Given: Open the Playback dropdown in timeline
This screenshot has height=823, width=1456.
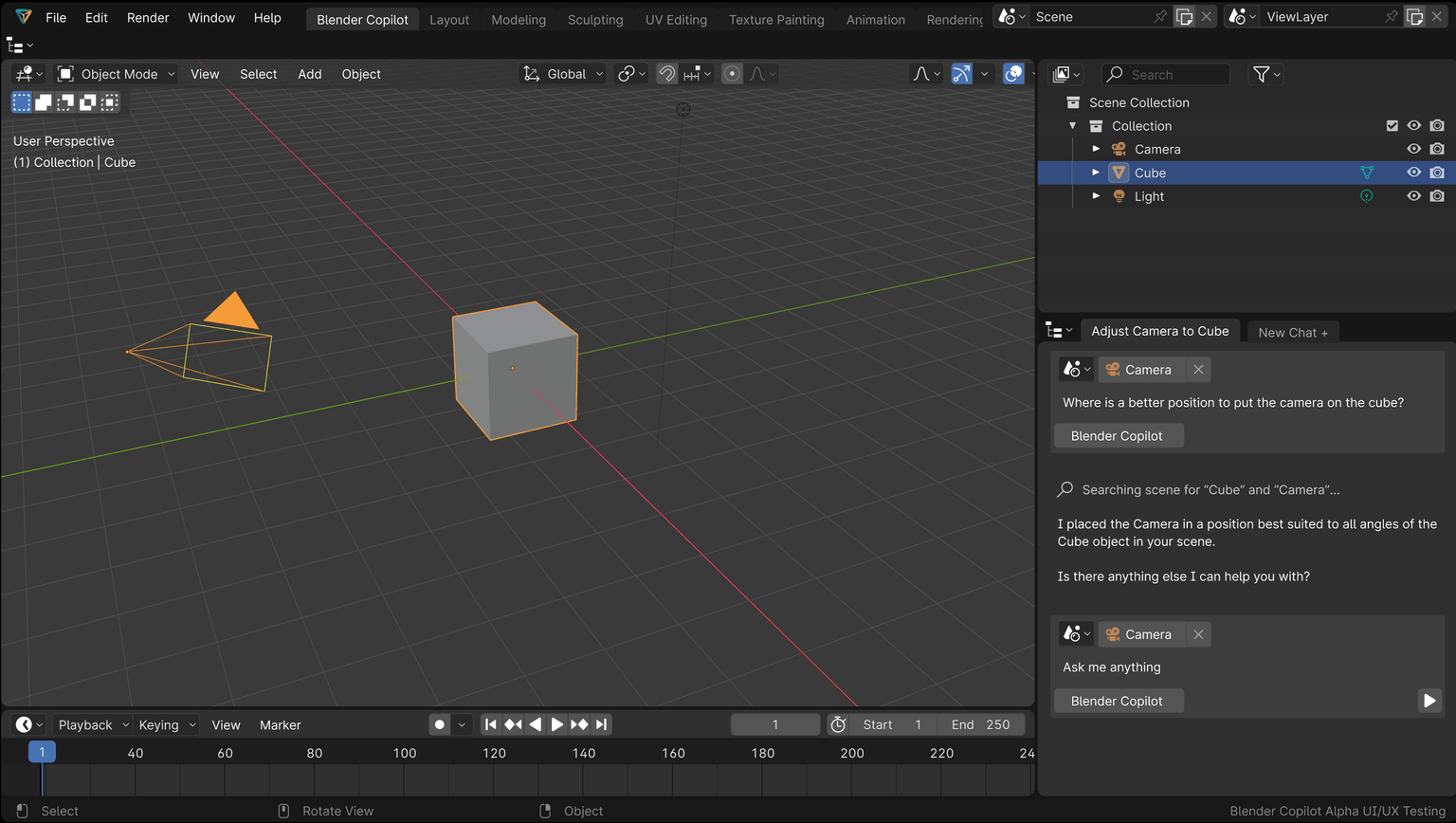Looking at the screenshot, I should tap(91, 724).
